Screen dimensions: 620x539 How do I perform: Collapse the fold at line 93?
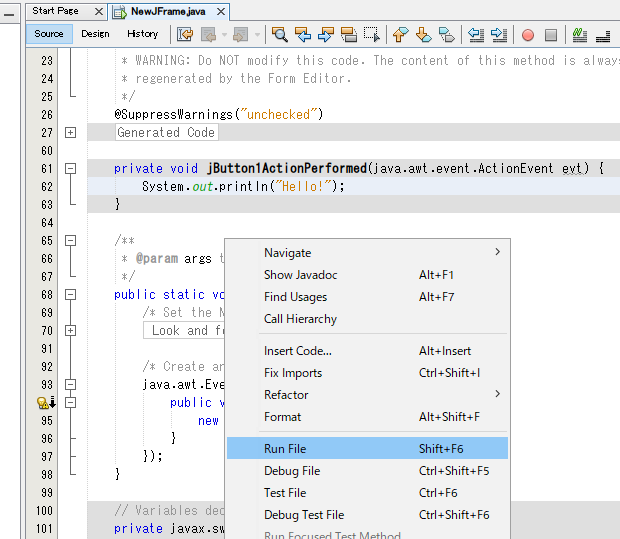pyautogui.click(x=70, y=384)
